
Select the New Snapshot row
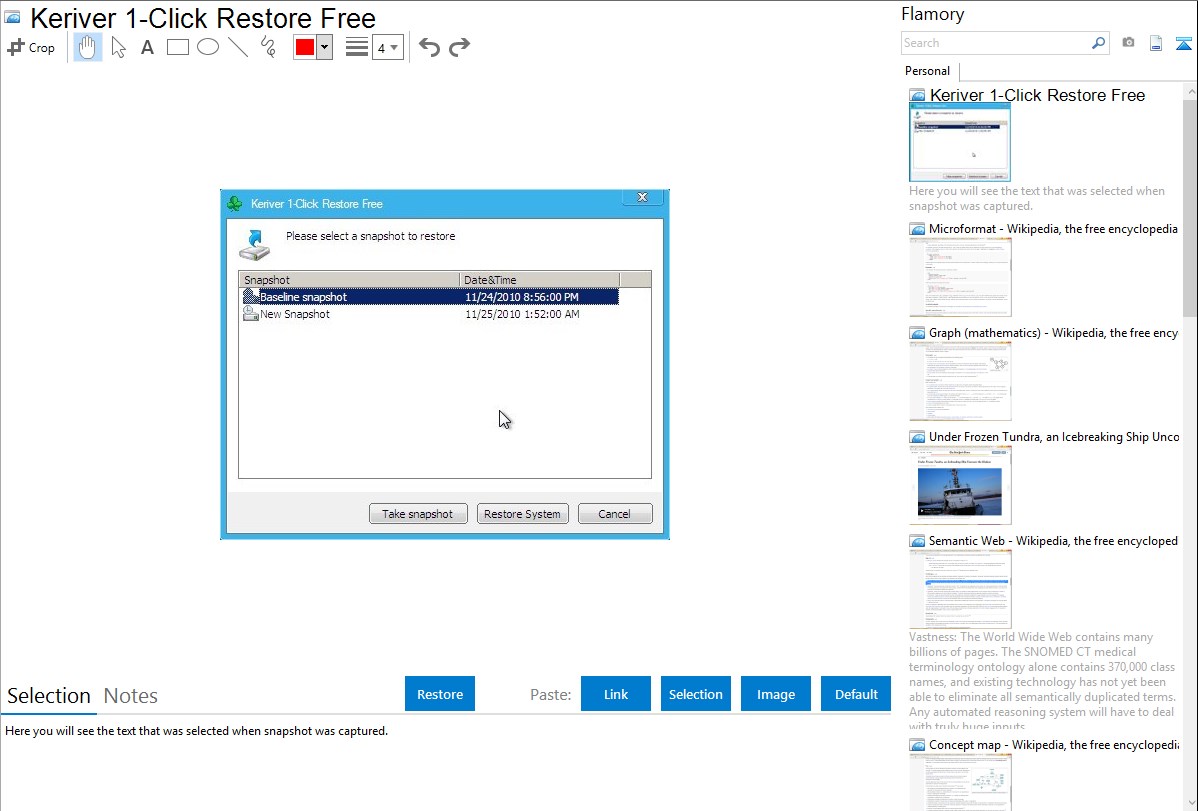[431, 314]
